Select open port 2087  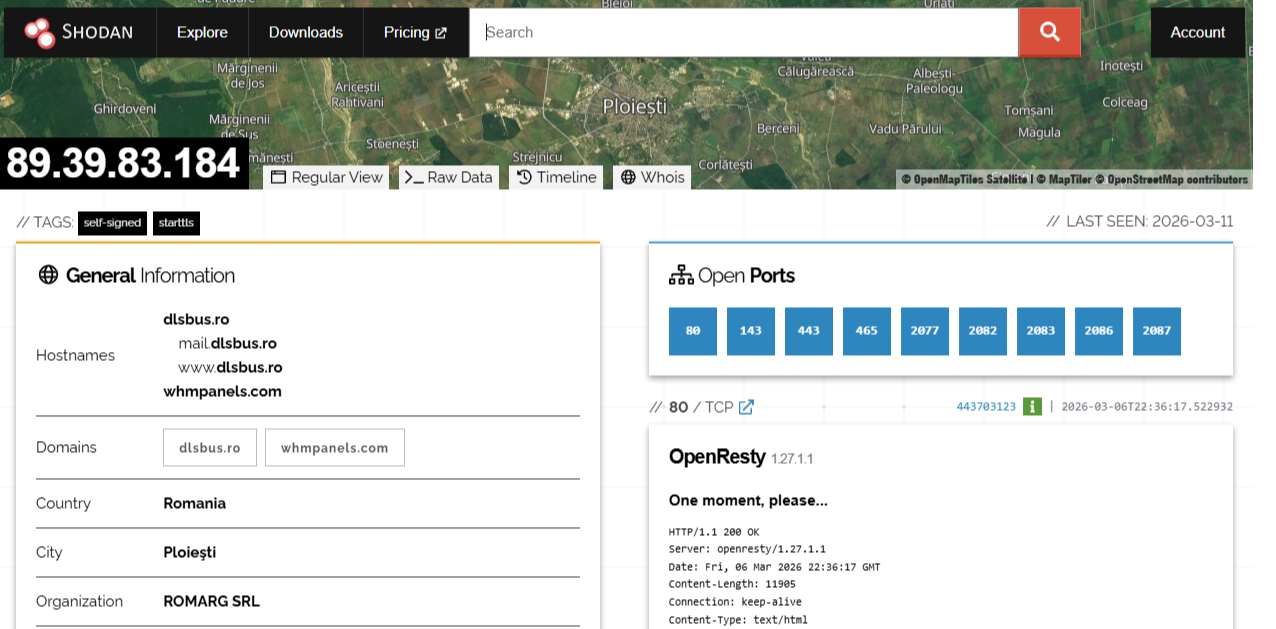(1157, 331)
